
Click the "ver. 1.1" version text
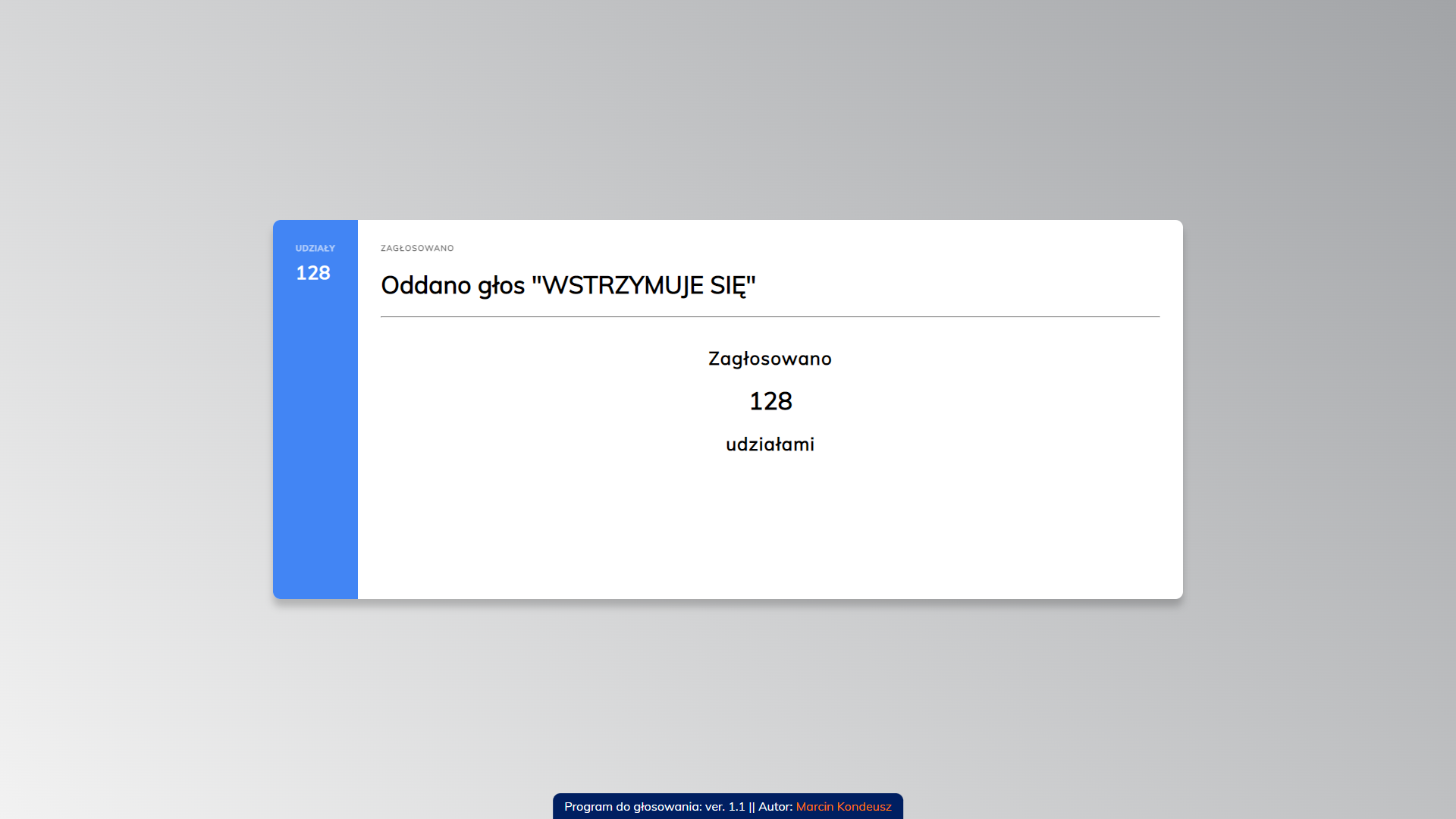click(725, 807)
